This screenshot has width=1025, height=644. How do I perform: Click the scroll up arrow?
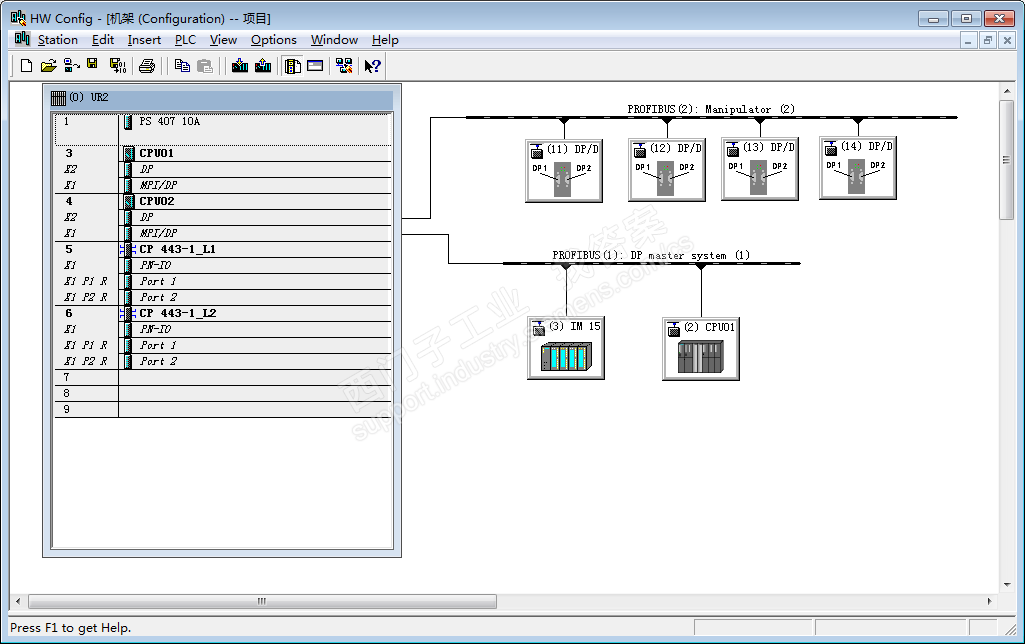click(x=1007, y=91)
